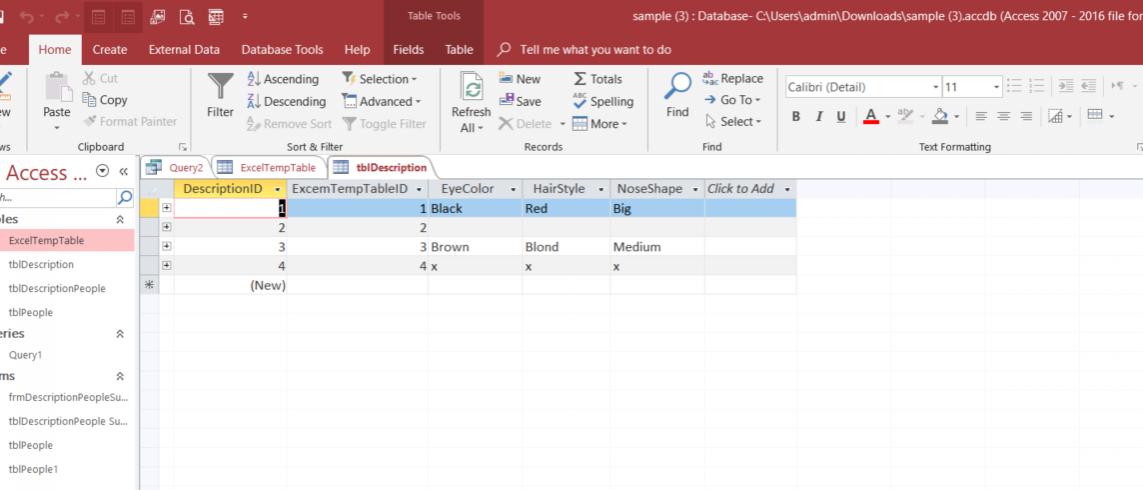Expand the first record's subdatasheet
Viewport: 1143px width, 490px height.
click(x=167, y=208)
